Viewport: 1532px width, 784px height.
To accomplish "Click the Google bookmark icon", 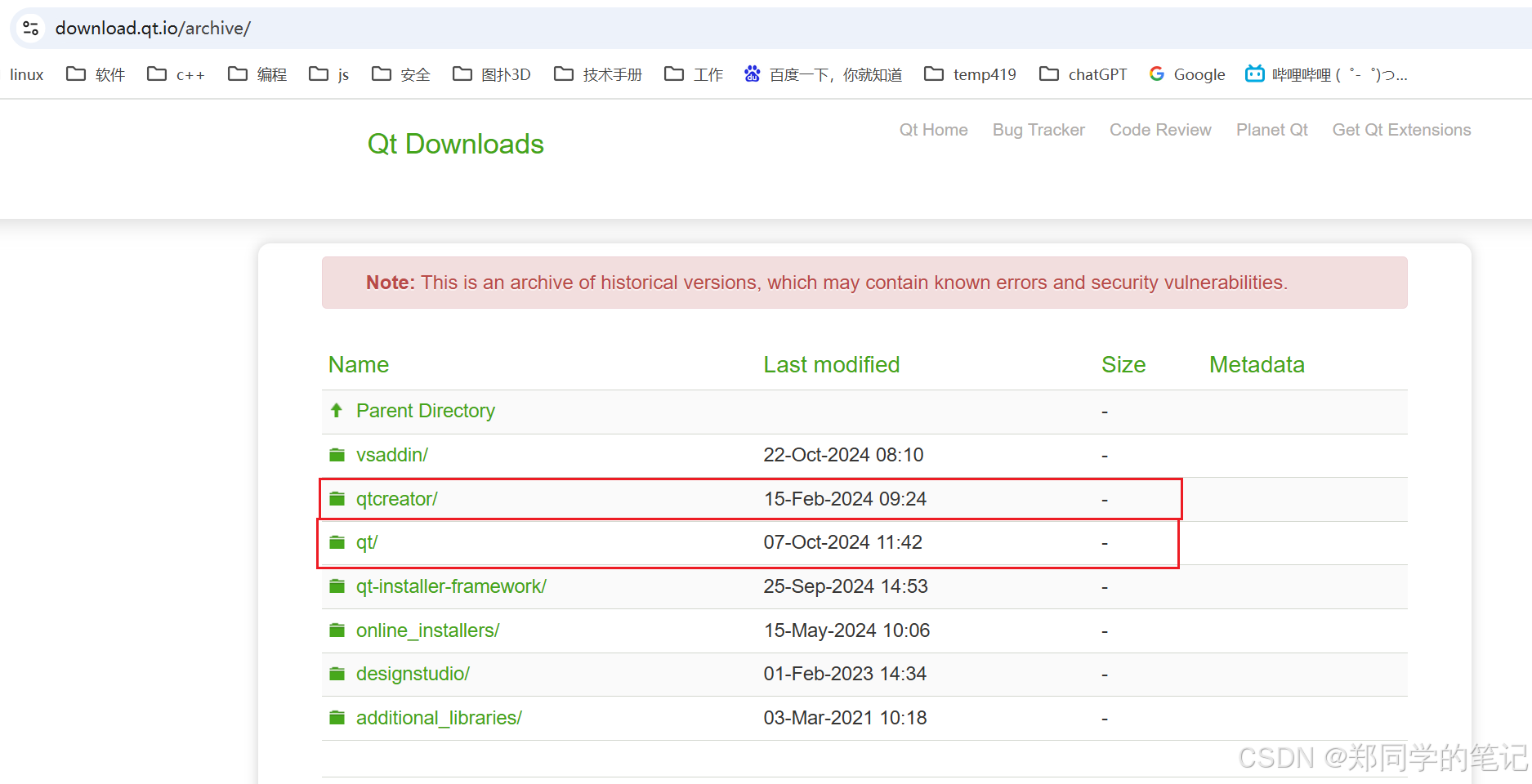I will coord(1156,73).
